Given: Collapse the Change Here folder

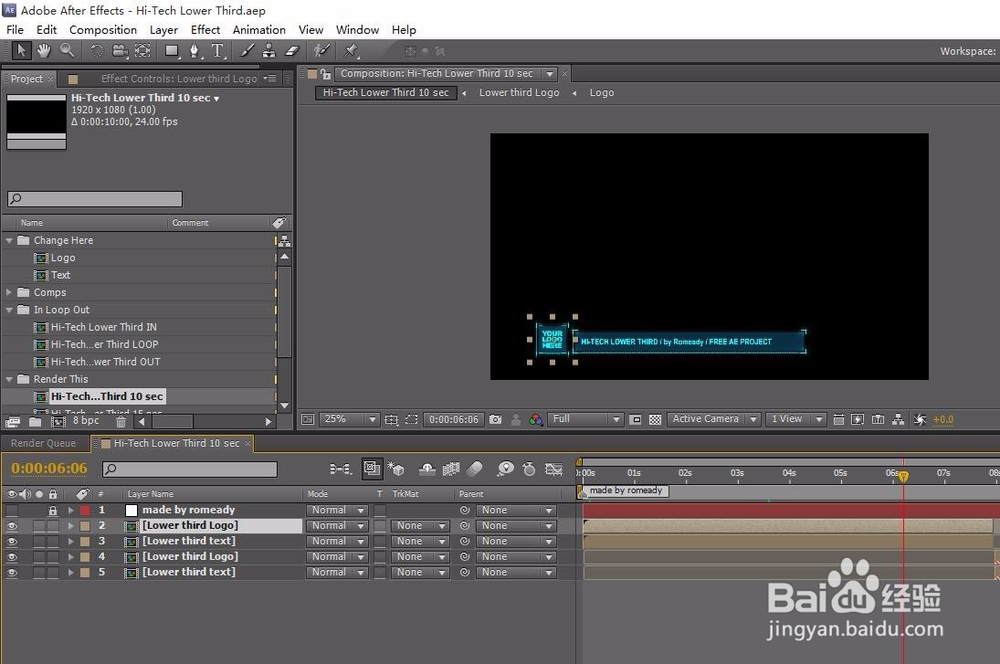Looking at the screenshot, I should coord(9,240).
